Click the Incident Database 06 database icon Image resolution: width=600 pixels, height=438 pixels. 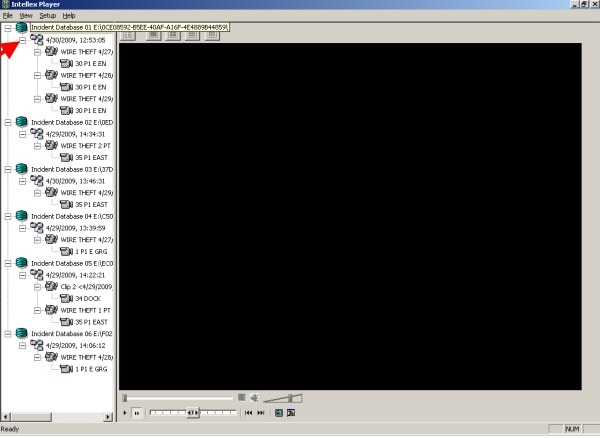point(21,334)
